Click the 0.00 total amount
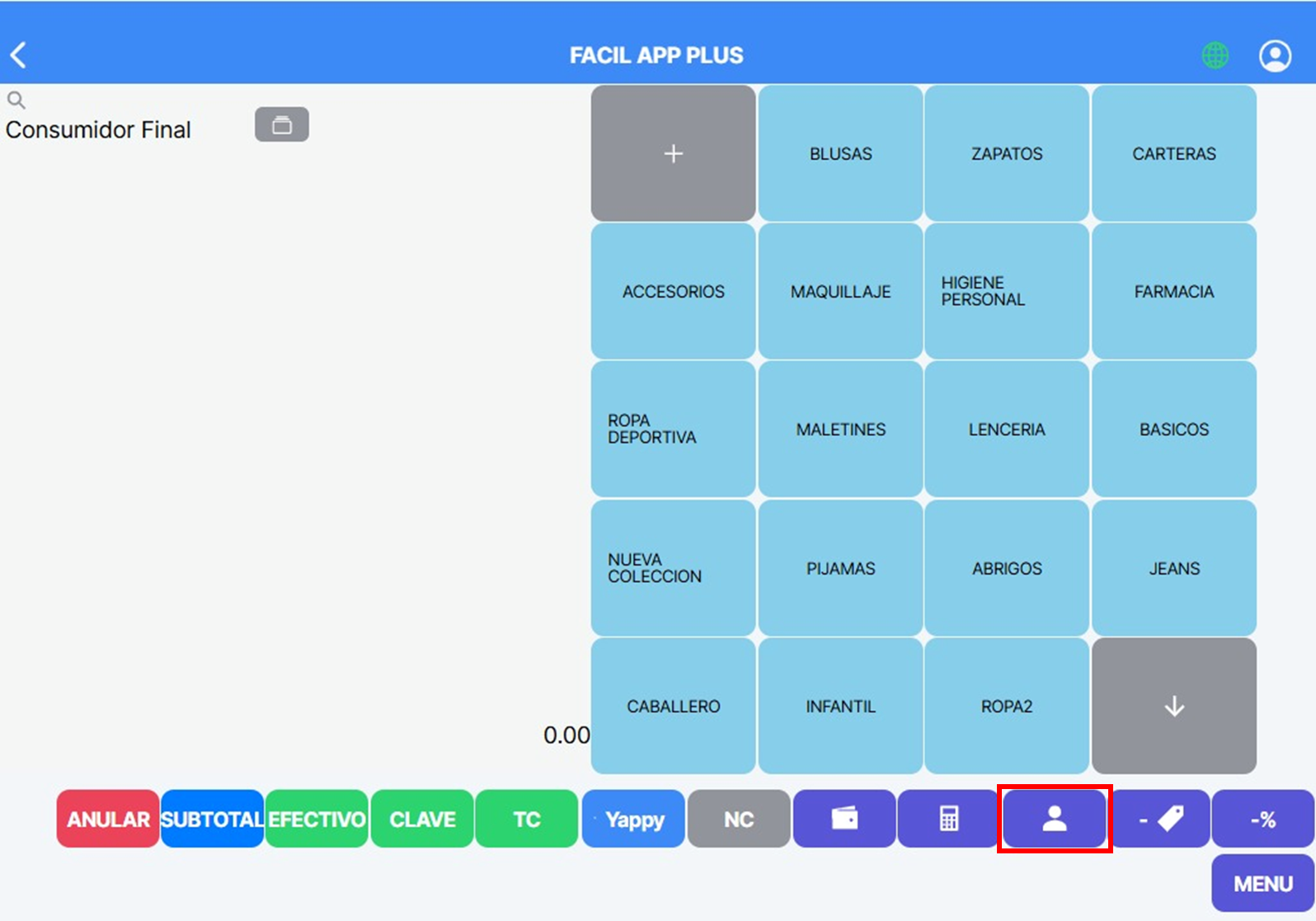The height and width of the screenshot is (921, 1316). [x=566, y=735]
